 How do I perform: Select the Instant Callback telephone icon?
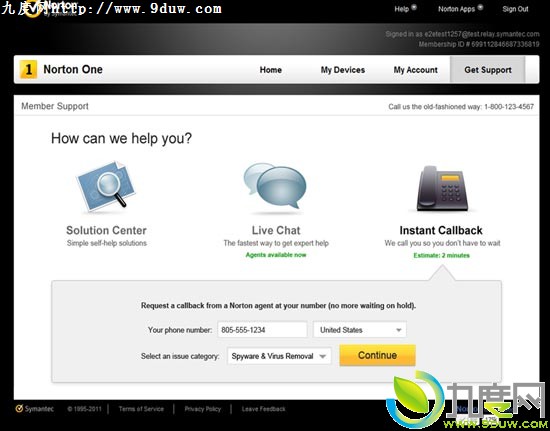[x=442, y=188]
